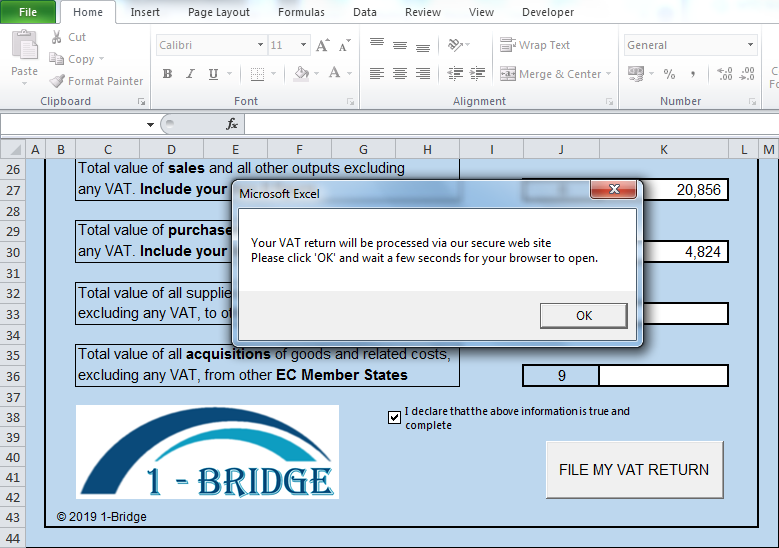Click FILE MY VAT RETURN button
This screenshot has width=779, height=548.
(x=634, y=470)
